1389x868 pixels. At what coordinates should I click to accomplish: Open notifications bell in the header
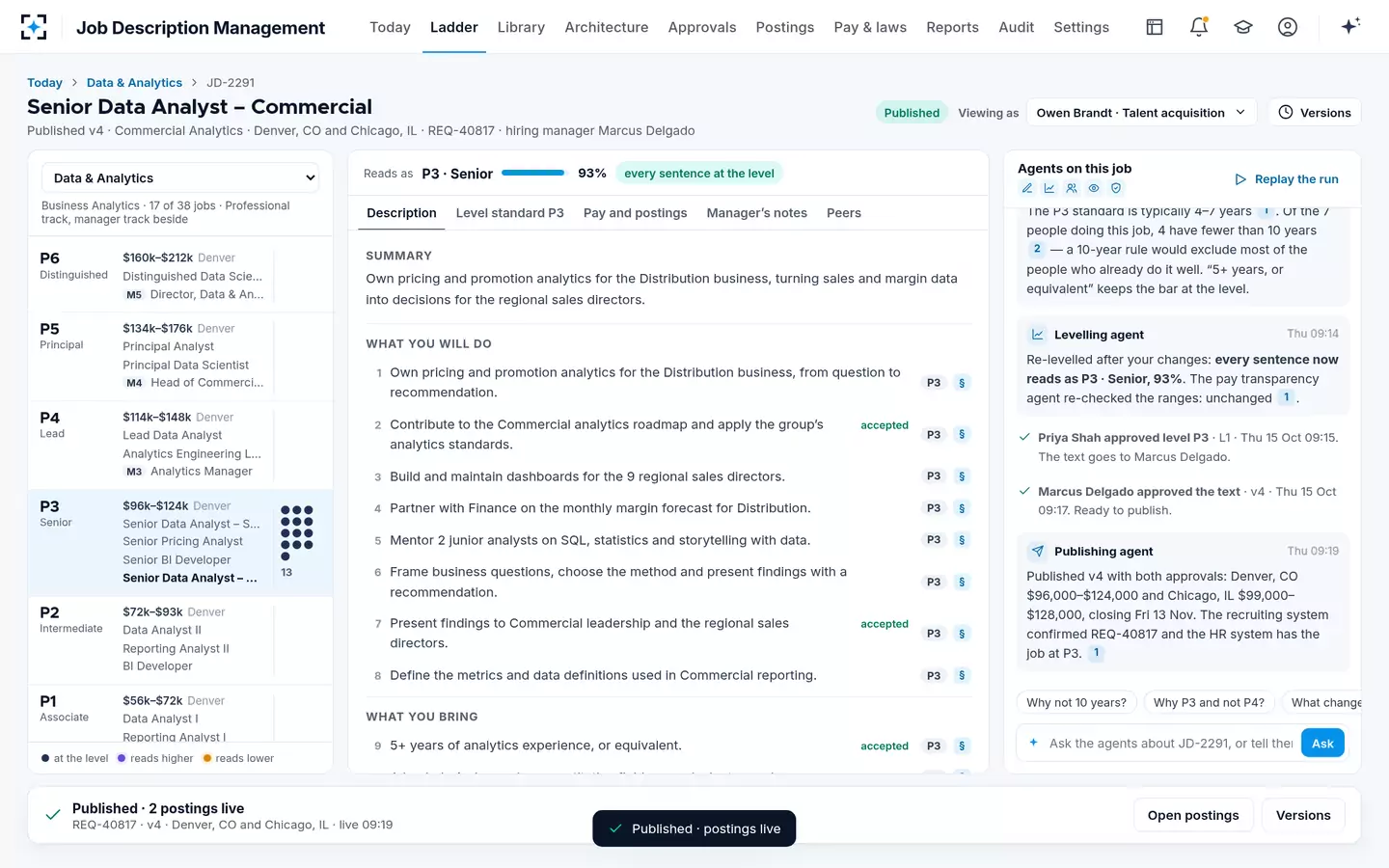click(1199, 27)
